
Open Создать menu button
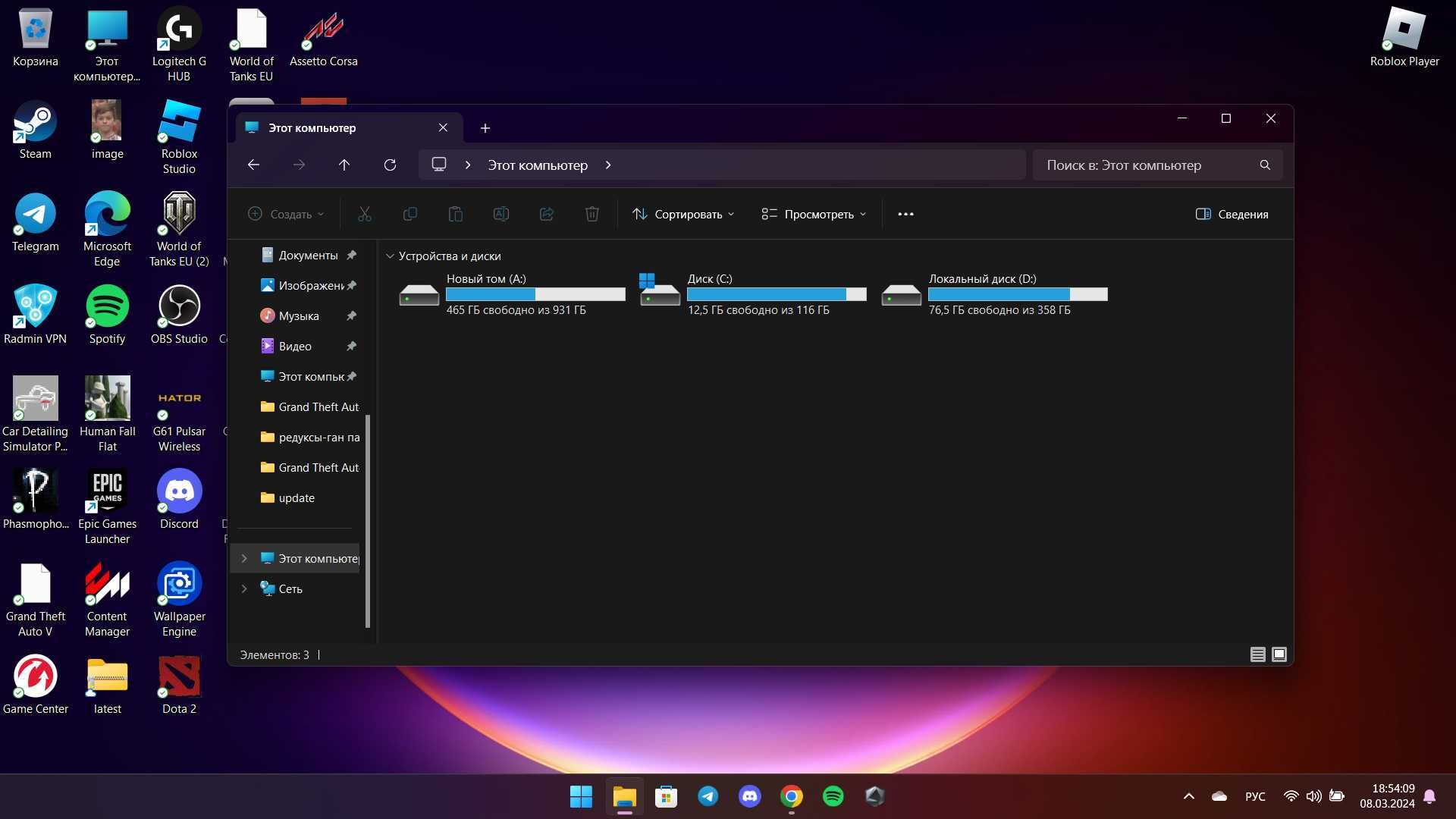[286, 213]
